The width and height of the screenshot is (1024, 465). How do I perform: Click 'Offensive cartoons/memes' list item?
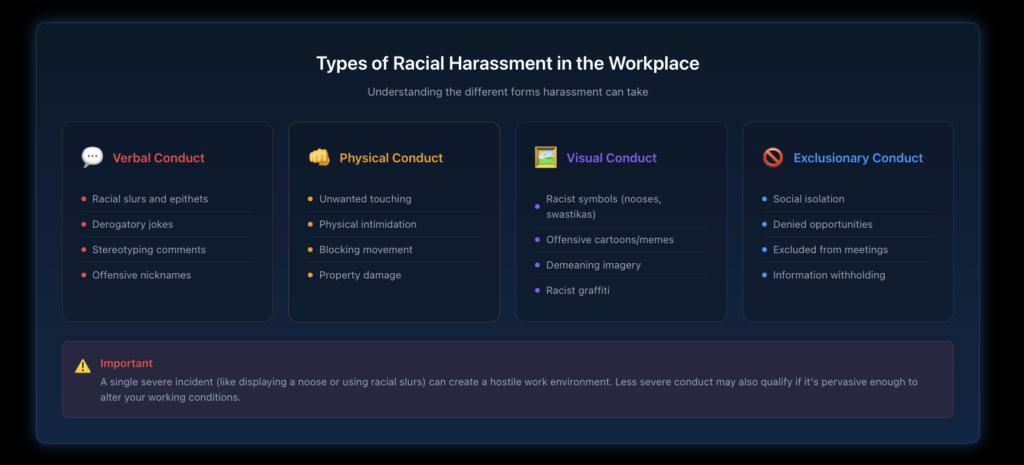[x=621, y=240]
